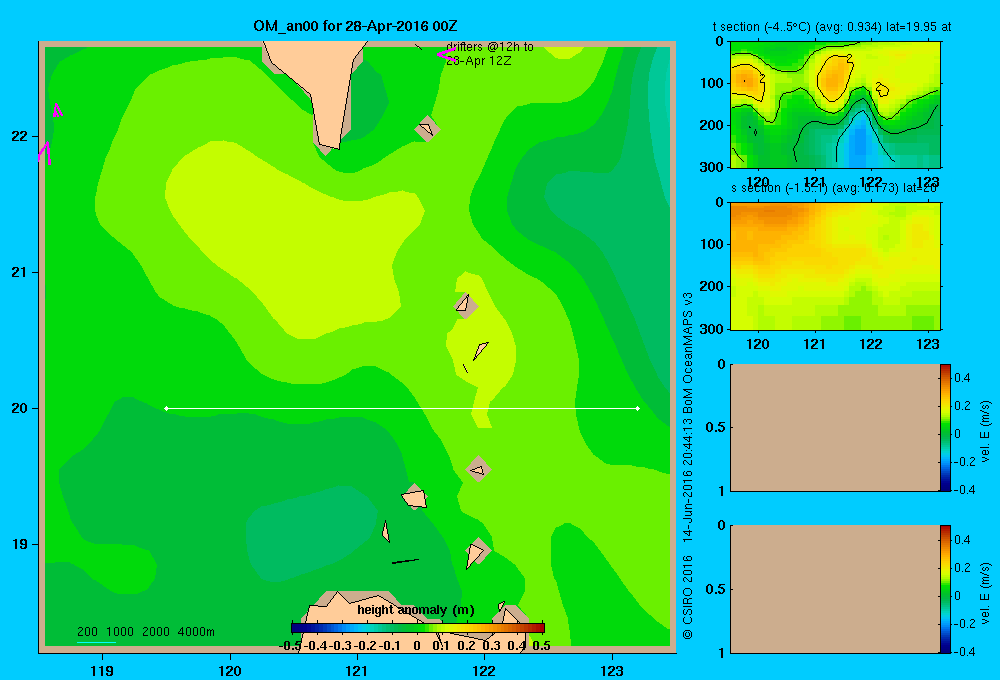Click the blue cold patch in the t section plot
This screenshot has height=680, width=1000.
point(858,144)
